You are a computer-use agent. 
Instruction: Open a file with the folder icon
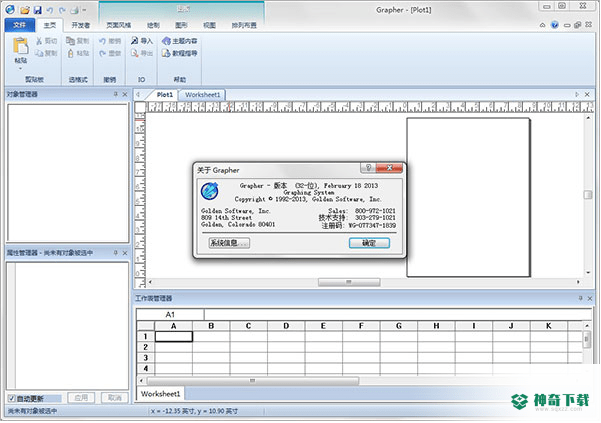25,10
